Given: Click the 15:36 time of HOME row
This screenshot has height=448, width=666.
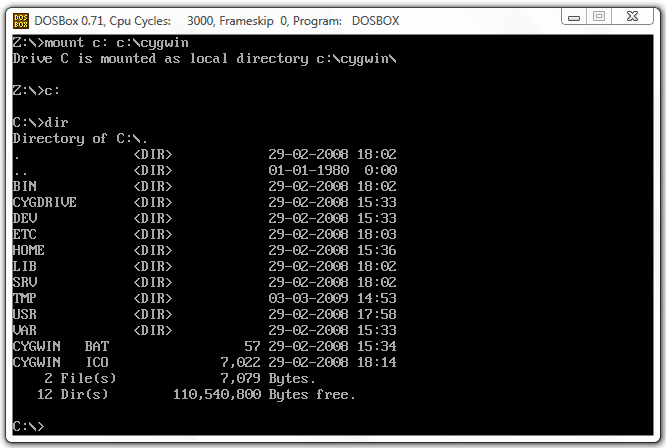Looking at the screenshot, I should (377, 250).
